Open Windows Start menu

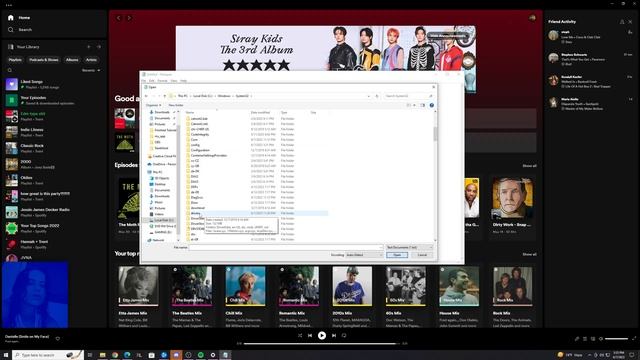coord(6,355)
